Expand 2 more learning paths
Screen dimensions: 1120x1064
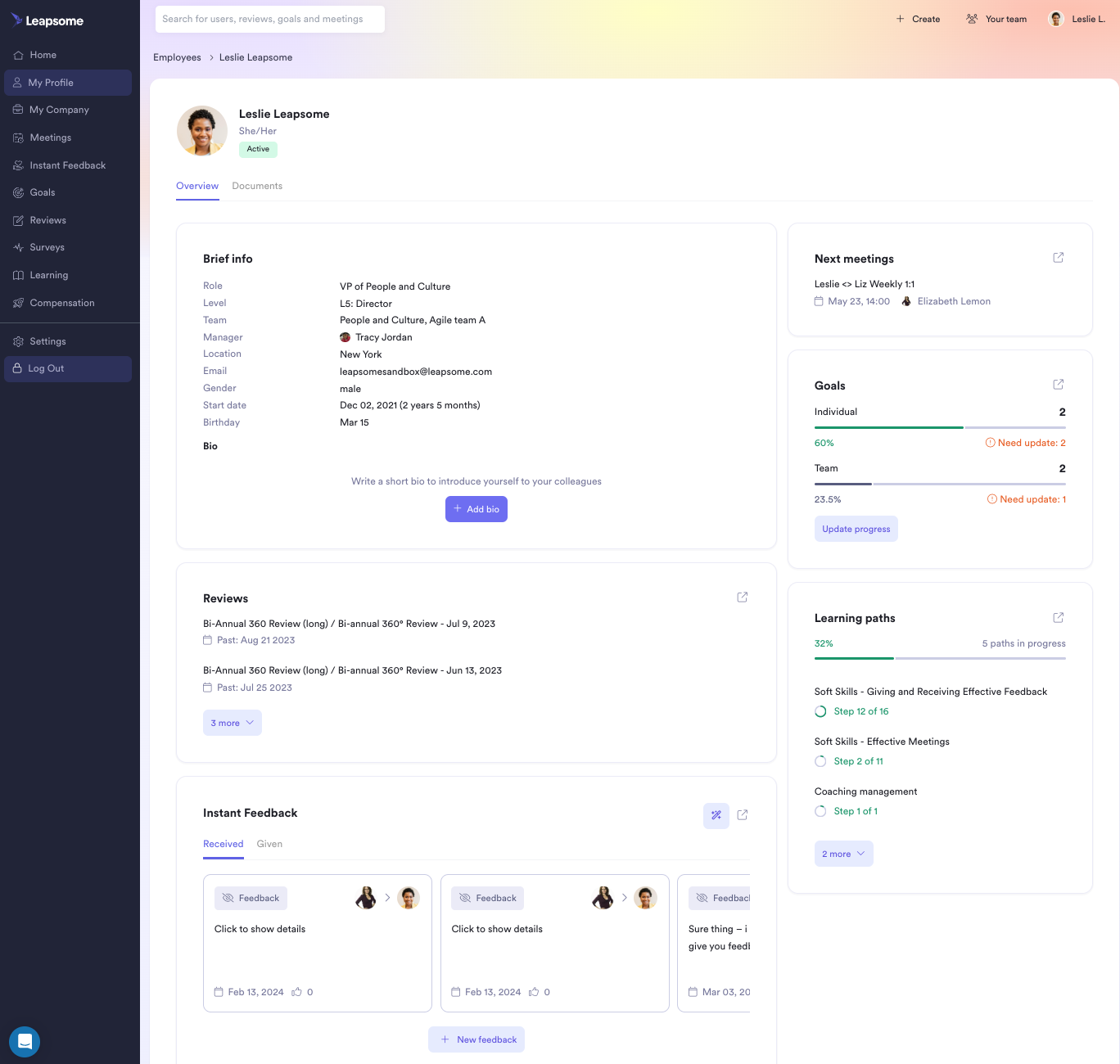coord(844,854)
